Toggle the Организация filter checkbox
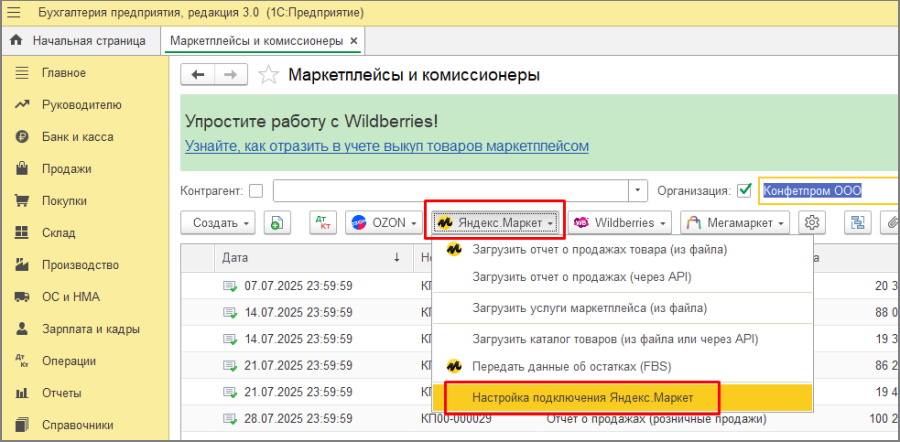 pos(744,191)
